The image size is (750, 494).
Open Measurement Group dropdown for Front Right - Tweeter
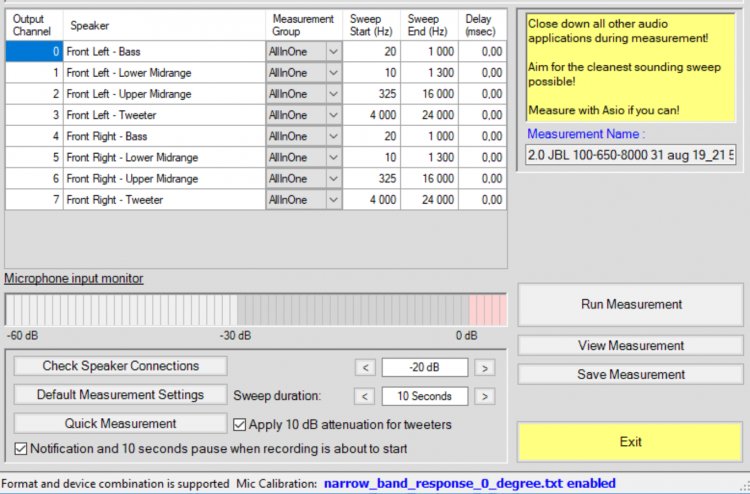pyautogui.click(x=333, y=200)
